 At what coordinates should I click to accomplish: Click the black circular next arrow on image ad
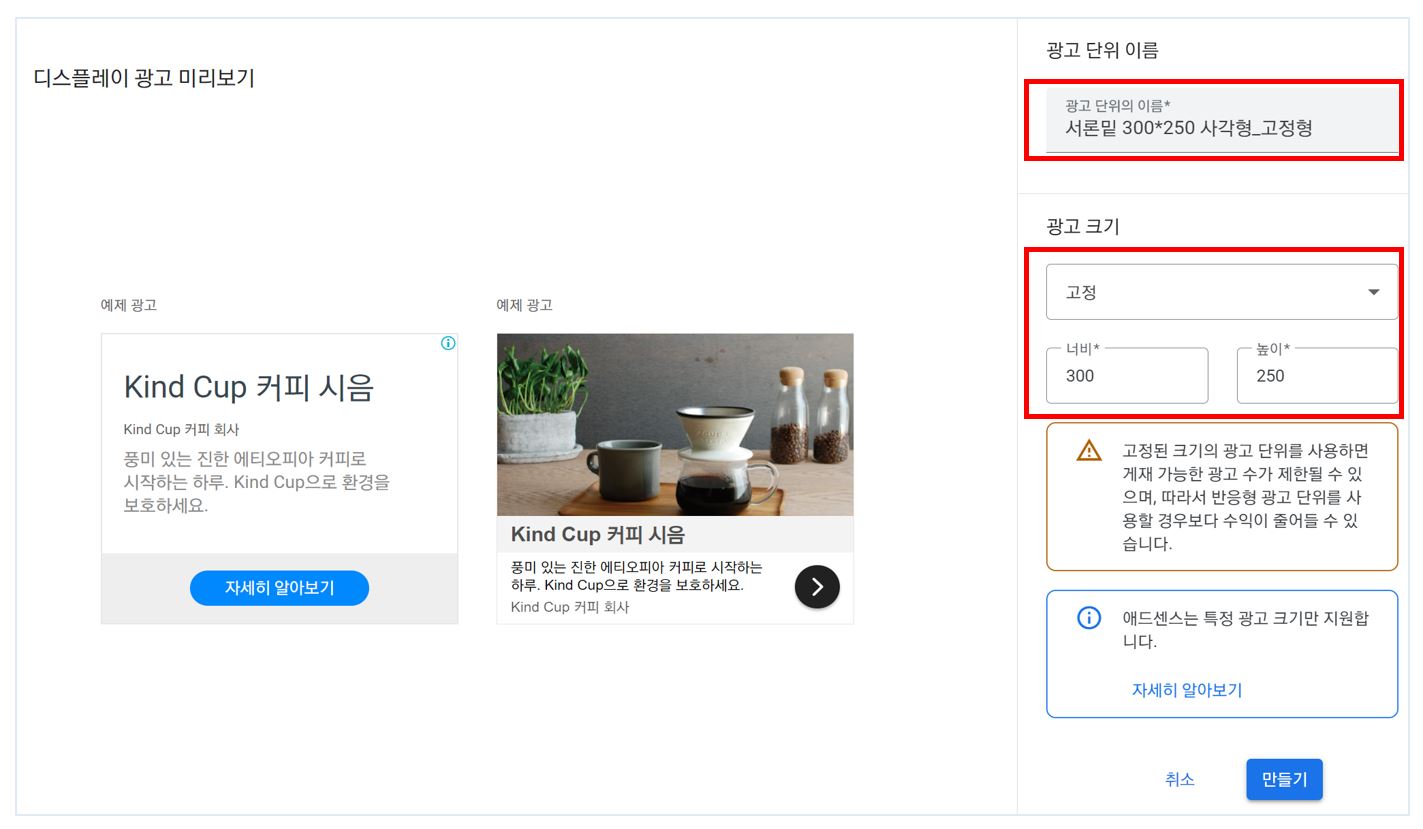click(817, 587)
